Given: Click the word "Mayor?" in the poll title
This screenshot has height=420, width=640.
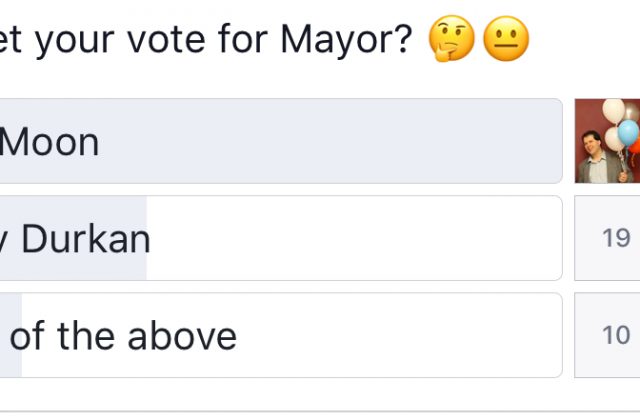Looking at the screenshot, I should pos(347,40).
